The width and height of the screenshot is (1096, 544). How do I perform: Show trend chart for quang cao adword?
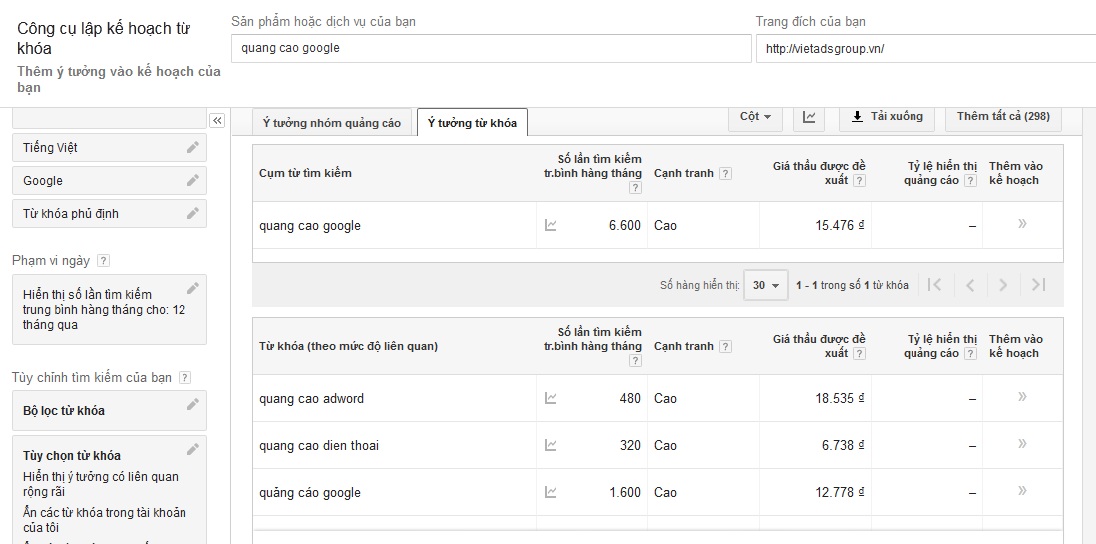[x=551, y=398]
